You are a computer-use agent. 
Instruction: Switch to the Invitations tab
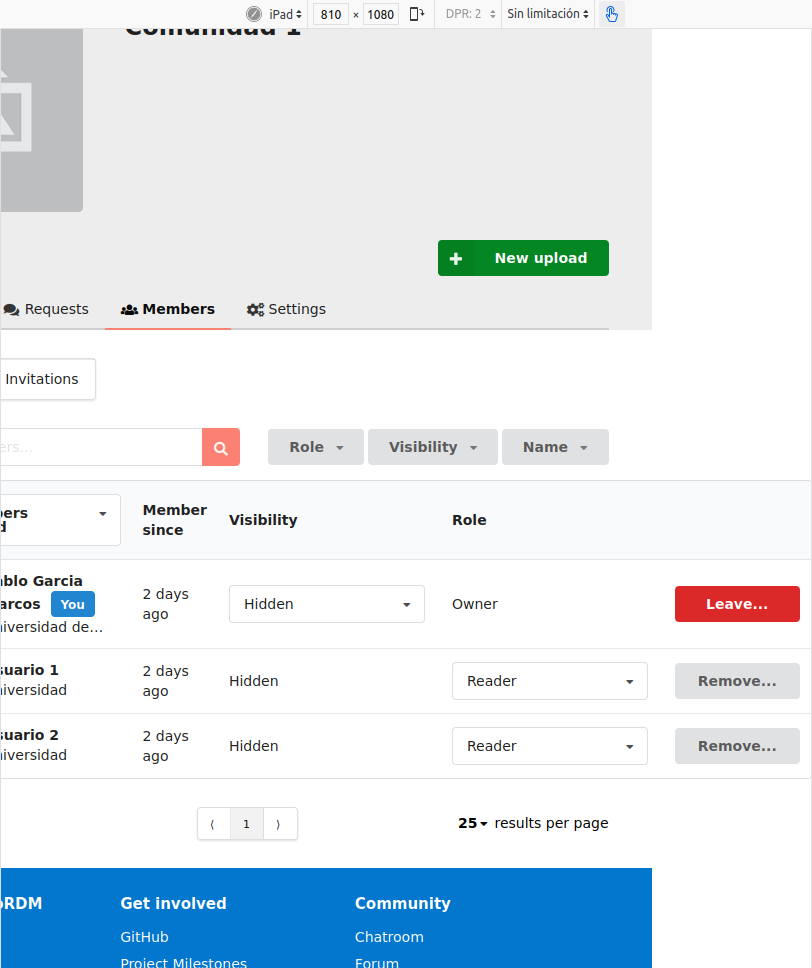click(40, 379)
